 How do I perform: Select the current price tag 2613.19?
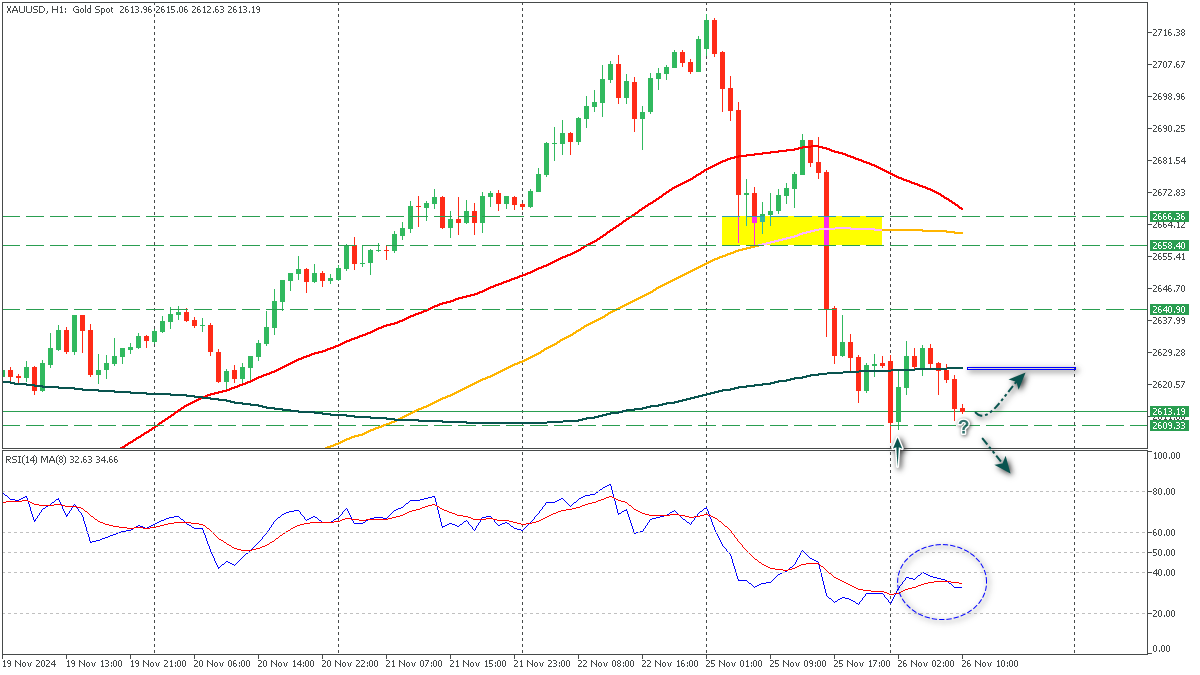pyautogui.click(x=1169, y=411)
